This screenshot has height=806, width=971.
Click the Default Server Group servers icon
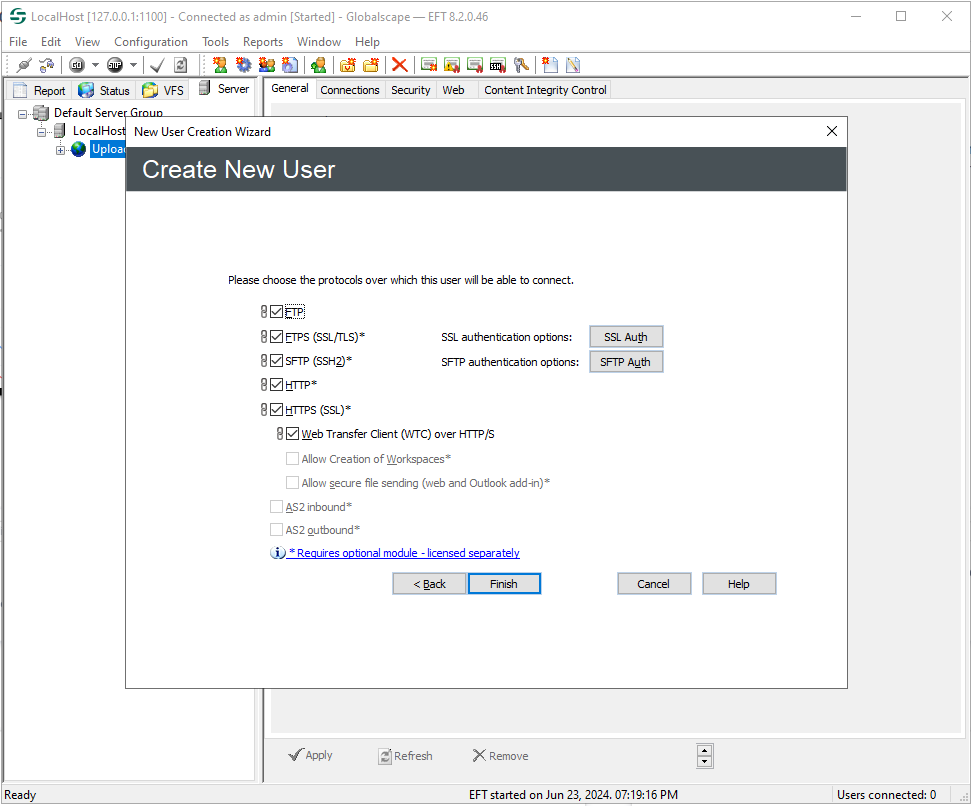(x=41, y=113)
